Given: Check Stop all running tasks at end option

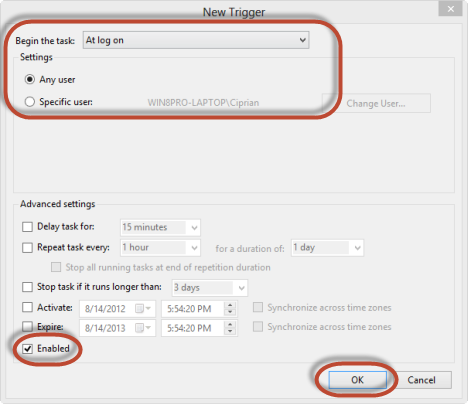Looking at the screenshot, I should click(x=56, y=267).
